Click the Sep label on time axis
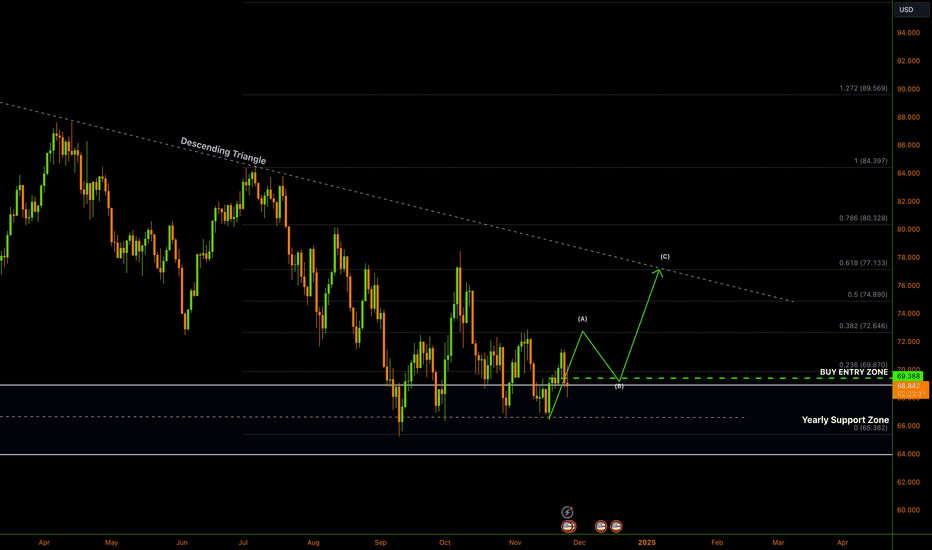The height and width of the screenshot is (550, 932). coord(380,543)
